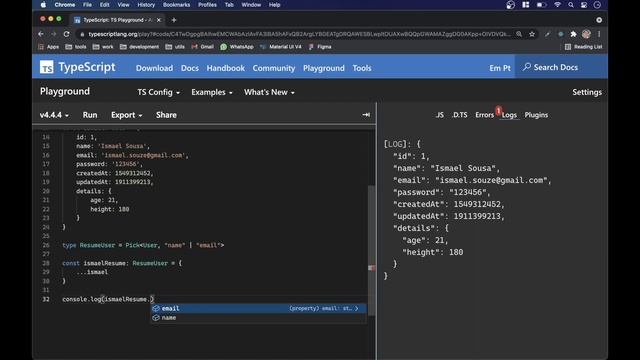Open Spotlight search in the menu bar

pyautogui.click(x=571, y=5)
